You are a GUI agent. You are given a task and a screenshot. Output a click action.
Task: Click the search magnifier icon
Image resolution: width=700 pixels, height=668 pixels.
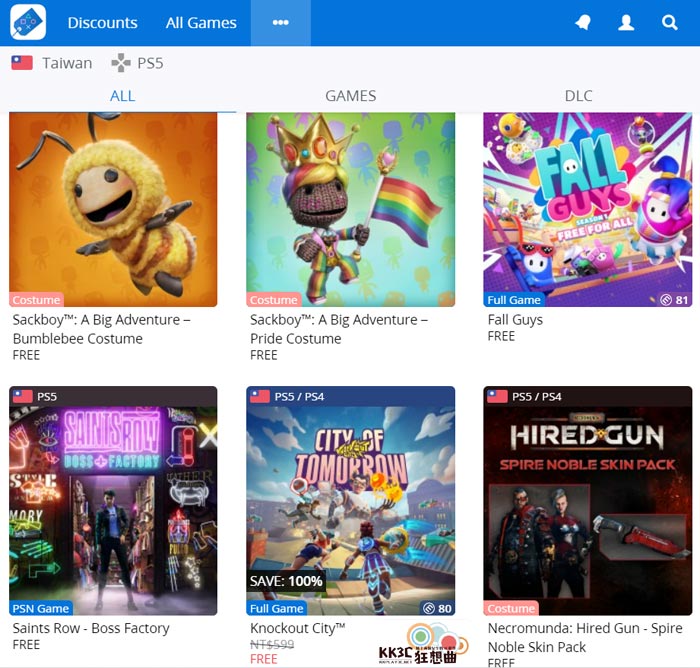tap(669, 22)
